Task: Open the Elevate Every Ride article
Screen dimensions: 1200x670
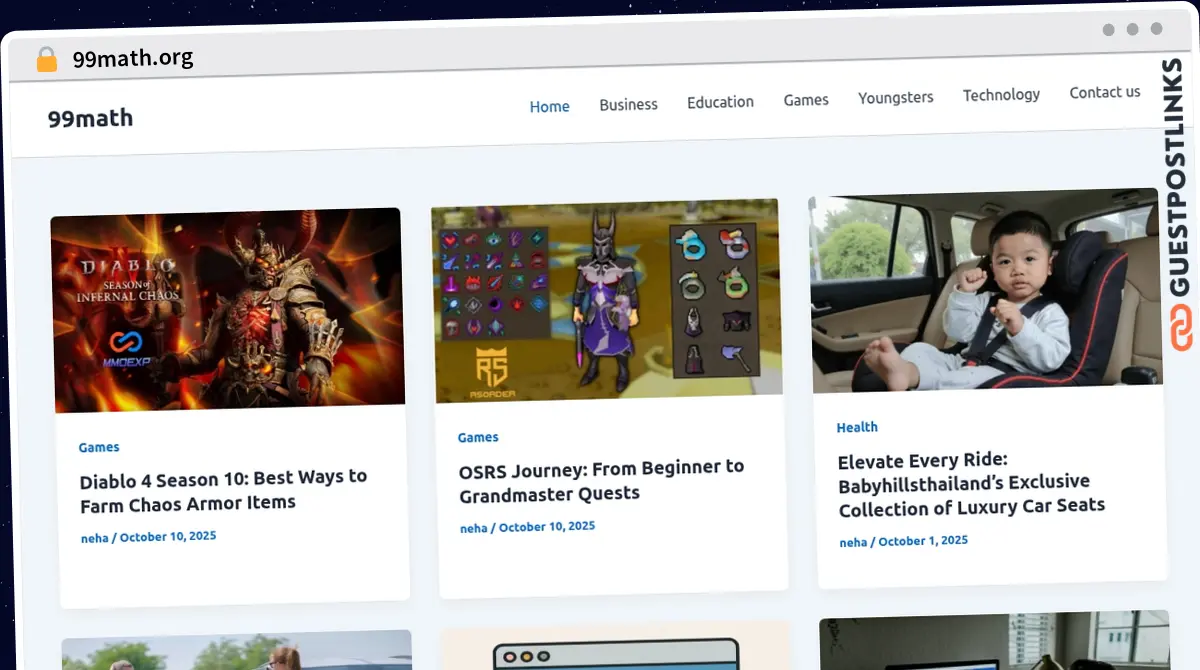Action: pyautogui.click(x=970, y=485)
